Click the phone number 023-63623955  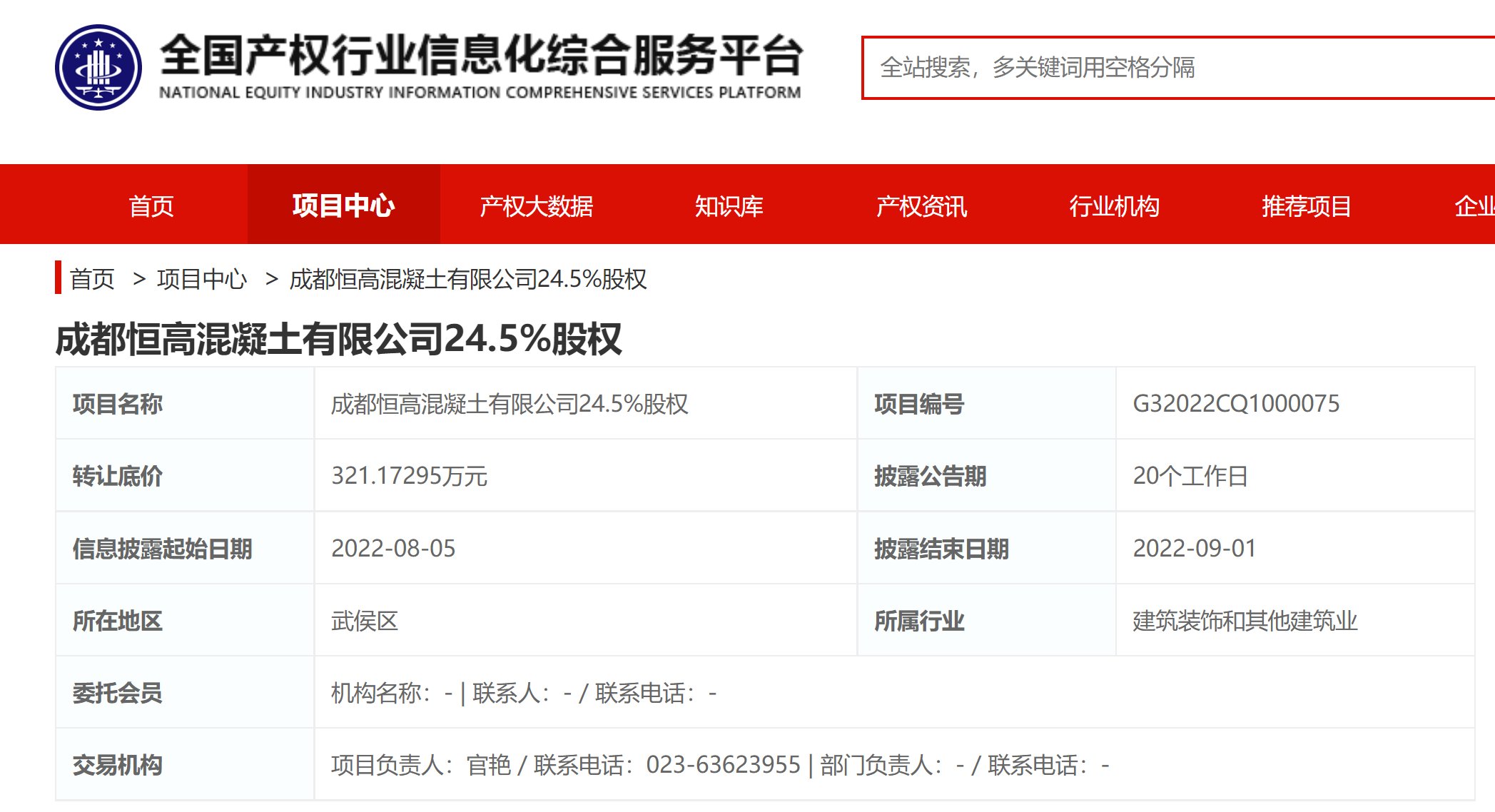coord(724,765)
